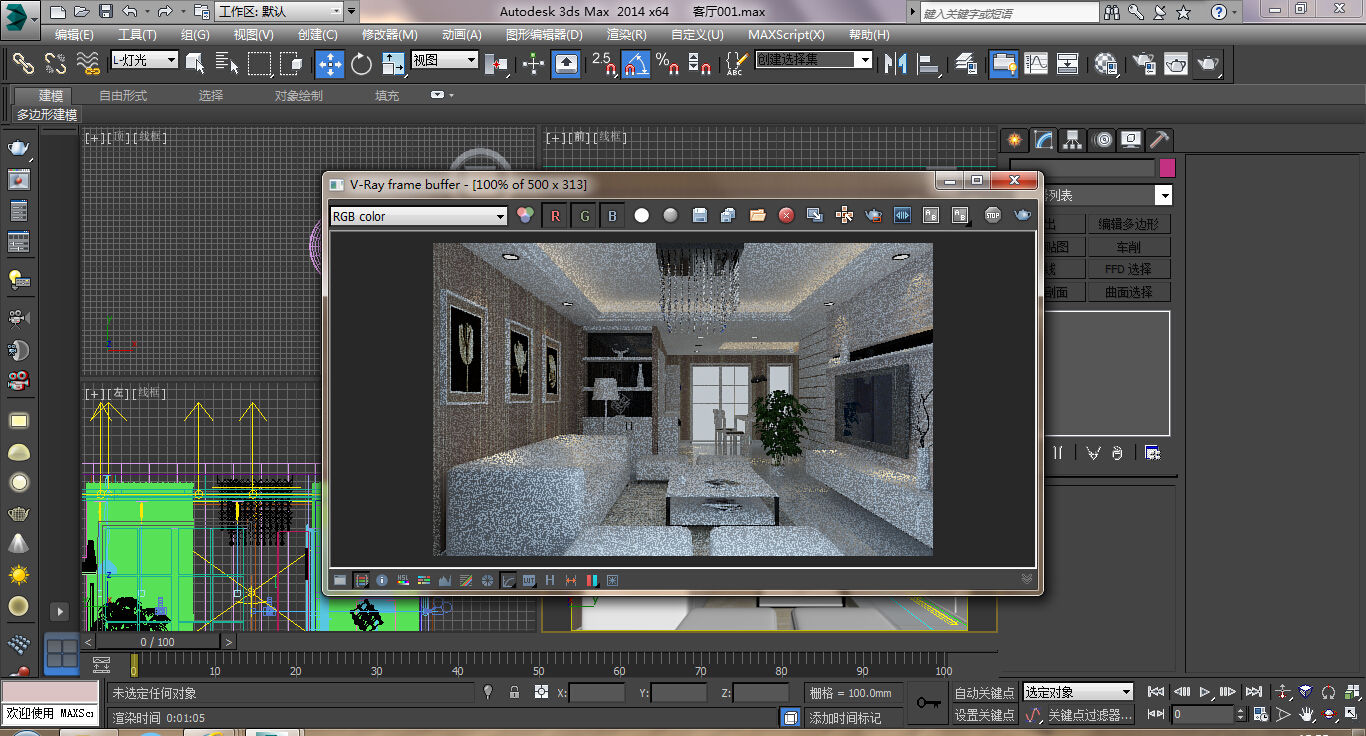Open the HSL color correction control
Image resolution: width=1366 pixels, height=736 pixels.
click(403, 580)
